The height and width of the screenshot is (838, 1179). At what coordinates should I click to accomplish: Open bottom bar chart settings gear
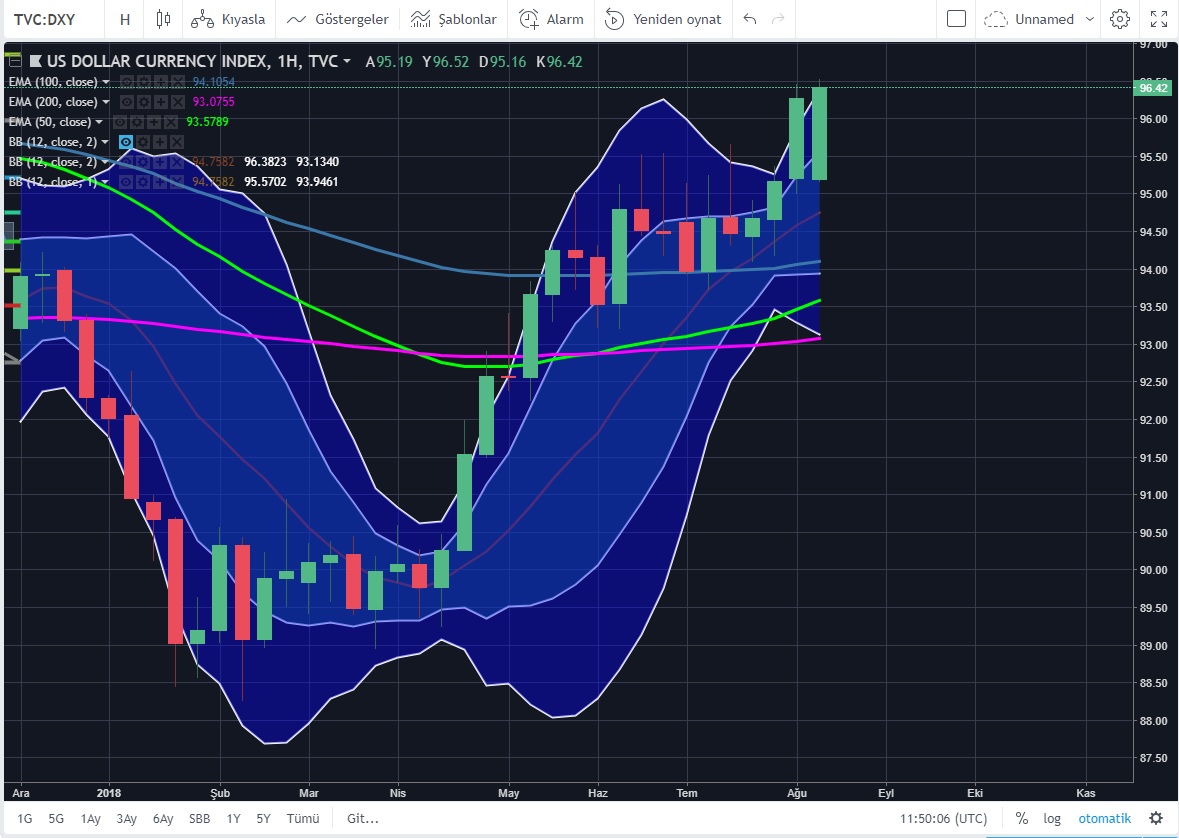(x=1156, y=818)
